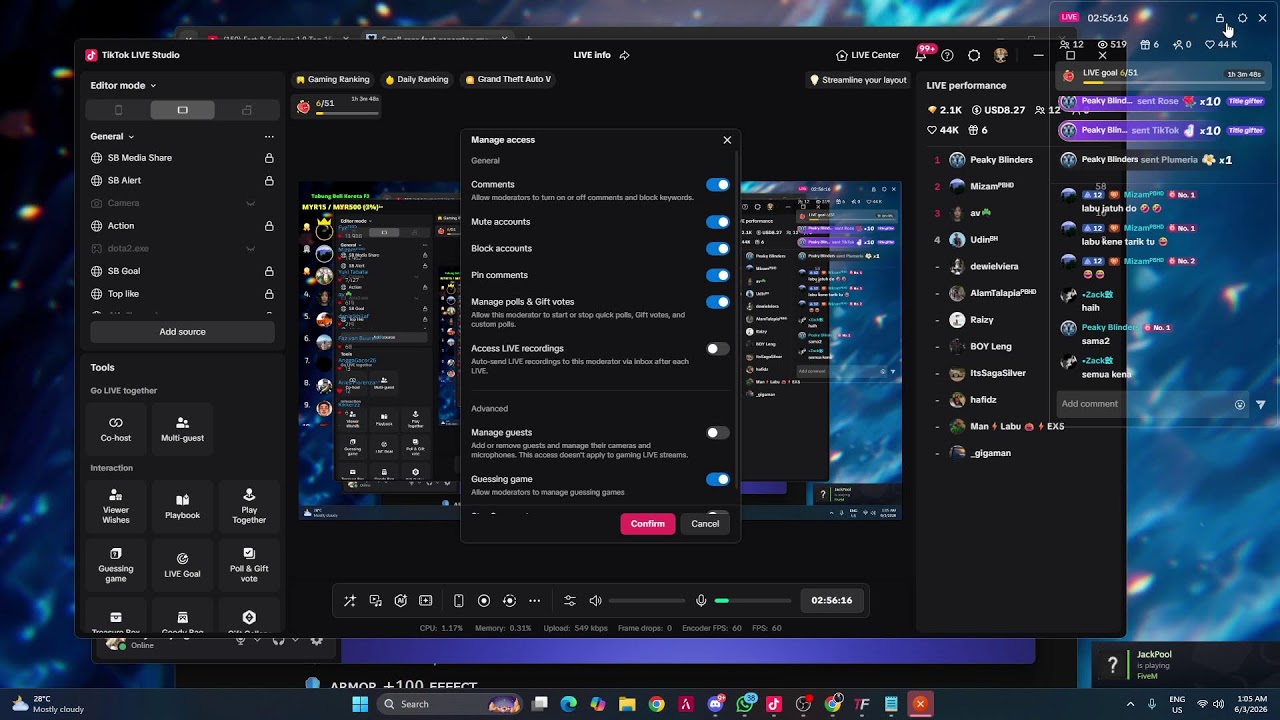Viewport: 1280px width, 720px height.
Task: Toggle Mute accounts access
Action: click(x=718, y=222)
